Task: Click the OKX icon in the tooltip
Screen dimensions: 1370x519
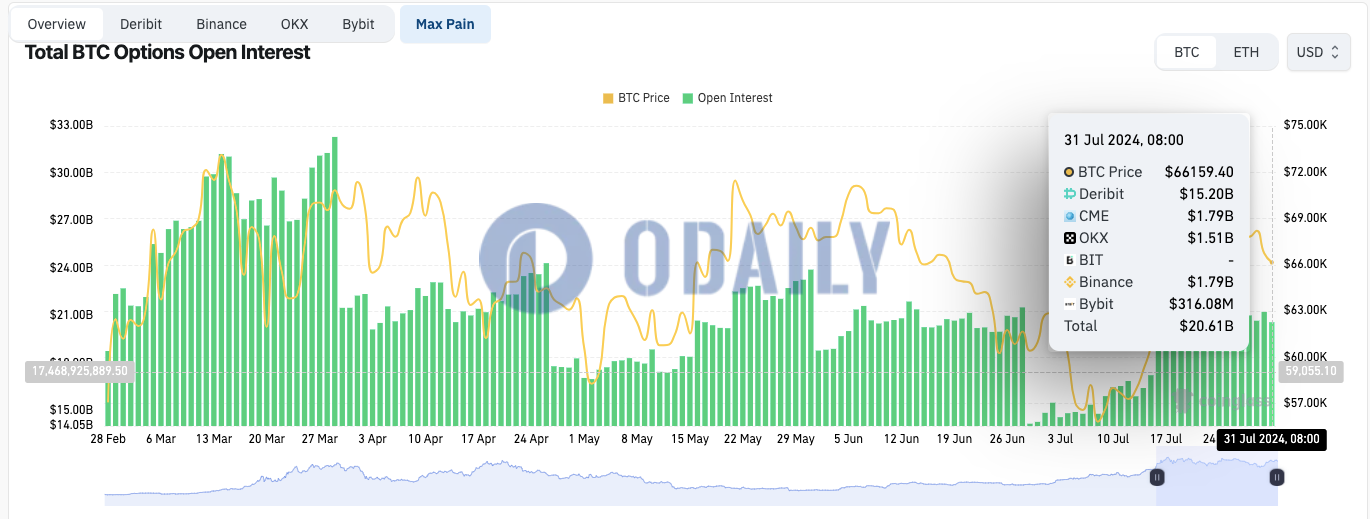Action: coord(1069,238)
